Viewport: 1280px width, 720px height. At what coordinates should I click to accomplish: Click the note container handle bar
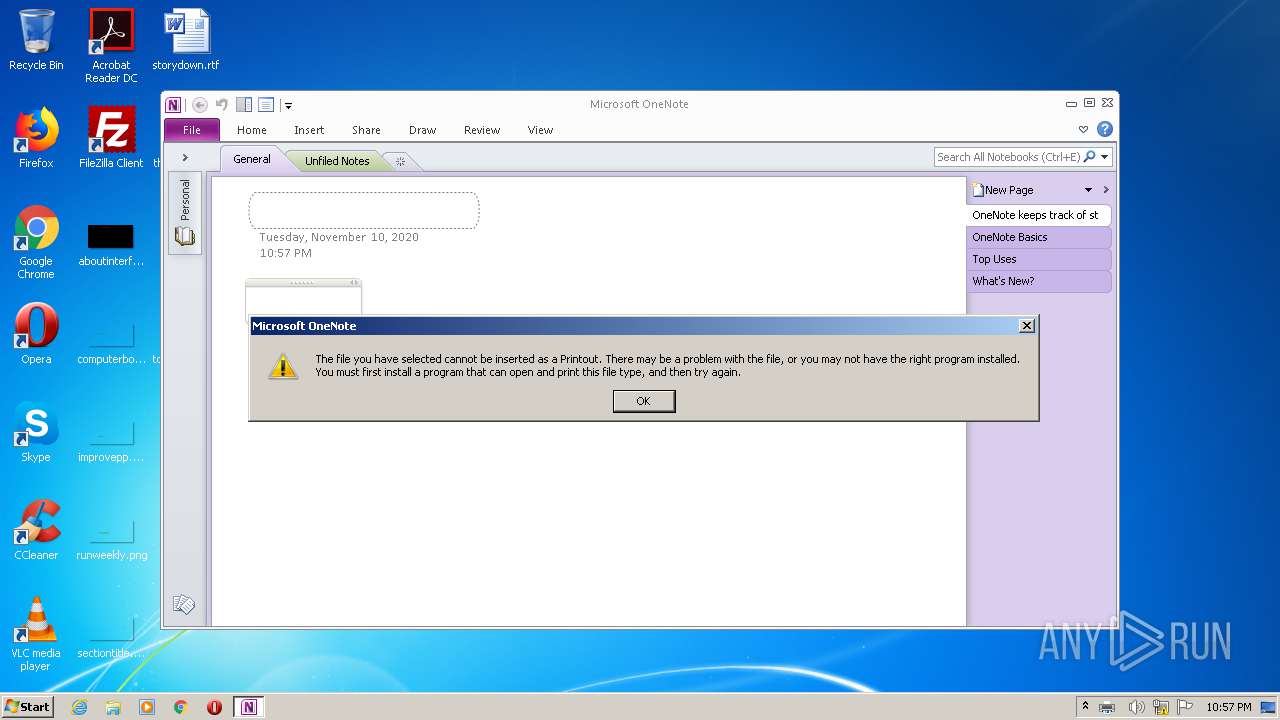(303, 283)
